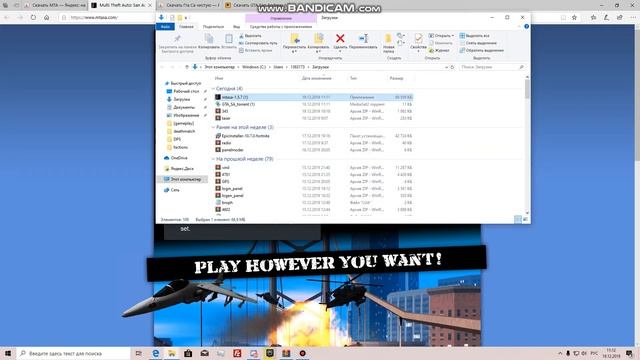Select the Вид ribbon tab
640x360 pixels.
point(236,27)
